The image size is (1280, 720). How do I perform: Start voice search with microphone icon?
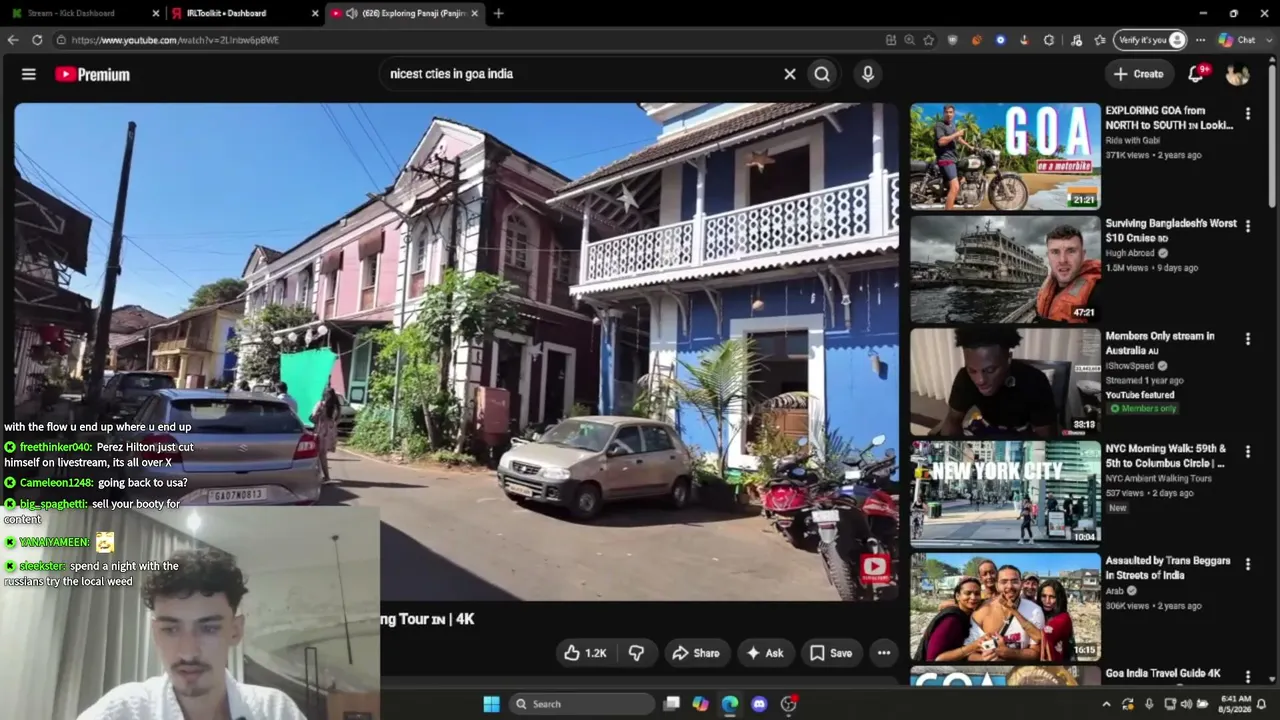868,74
